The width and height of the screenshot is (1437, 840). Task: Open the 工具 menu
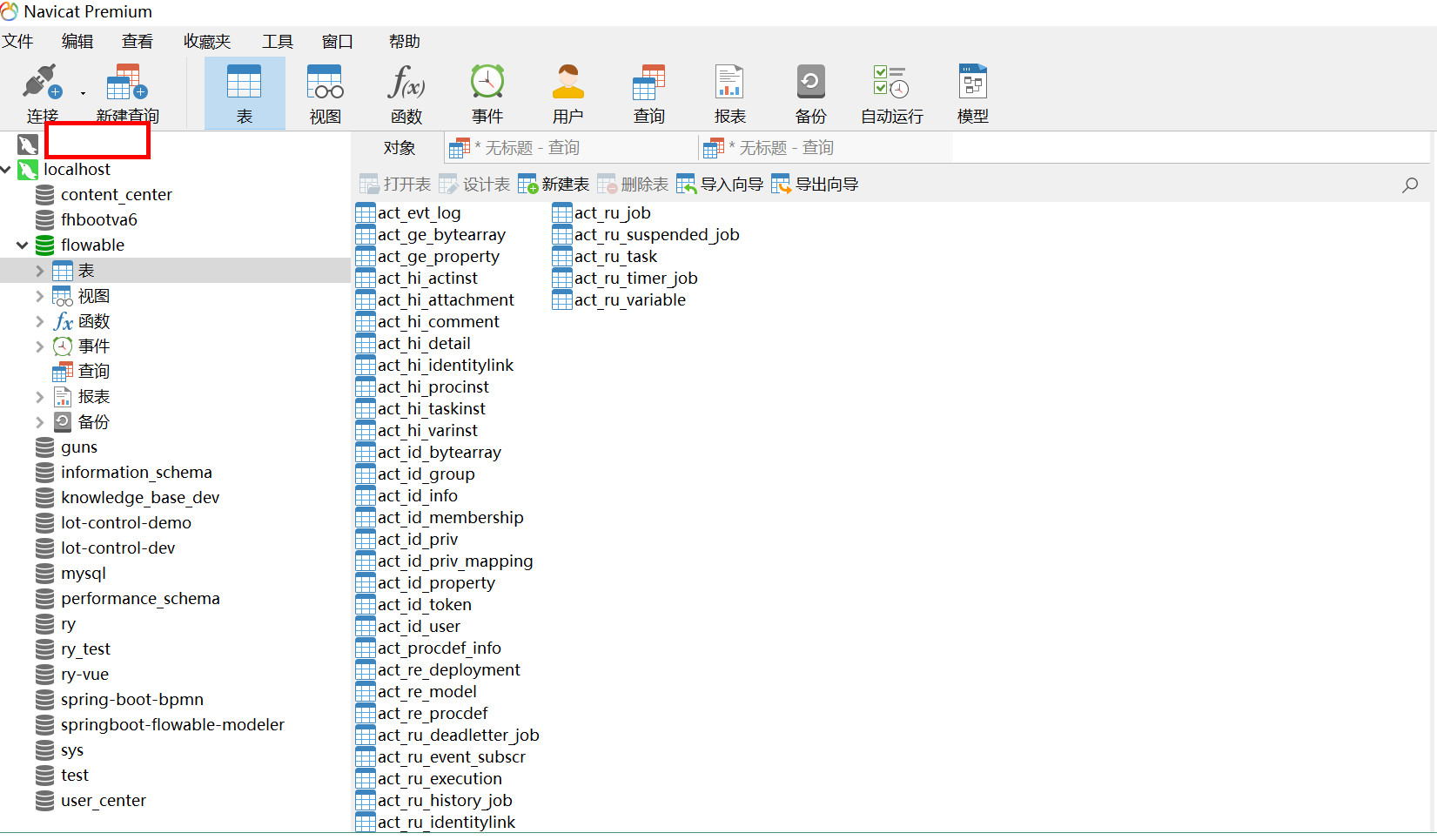(278, 42)
